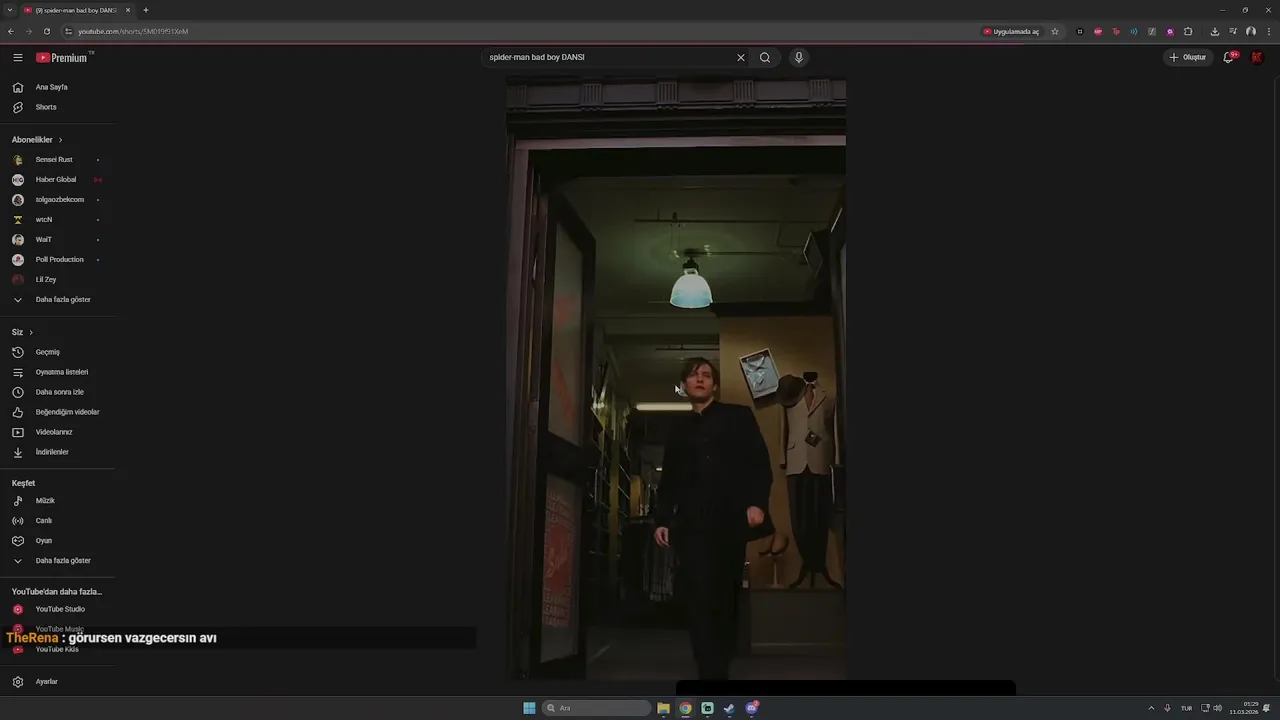
Task: Go back with browser back arrow
Action: 11,31
